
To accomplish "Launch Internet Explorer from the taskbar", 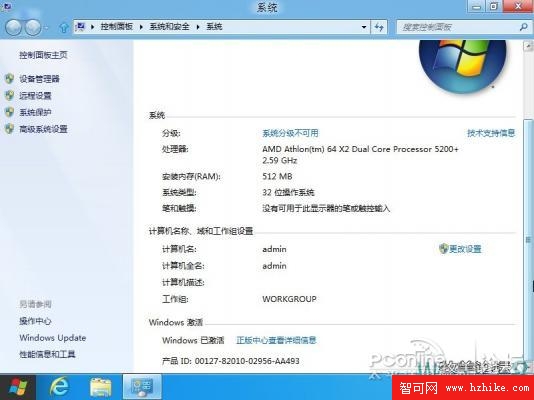I will pos(59,387).
